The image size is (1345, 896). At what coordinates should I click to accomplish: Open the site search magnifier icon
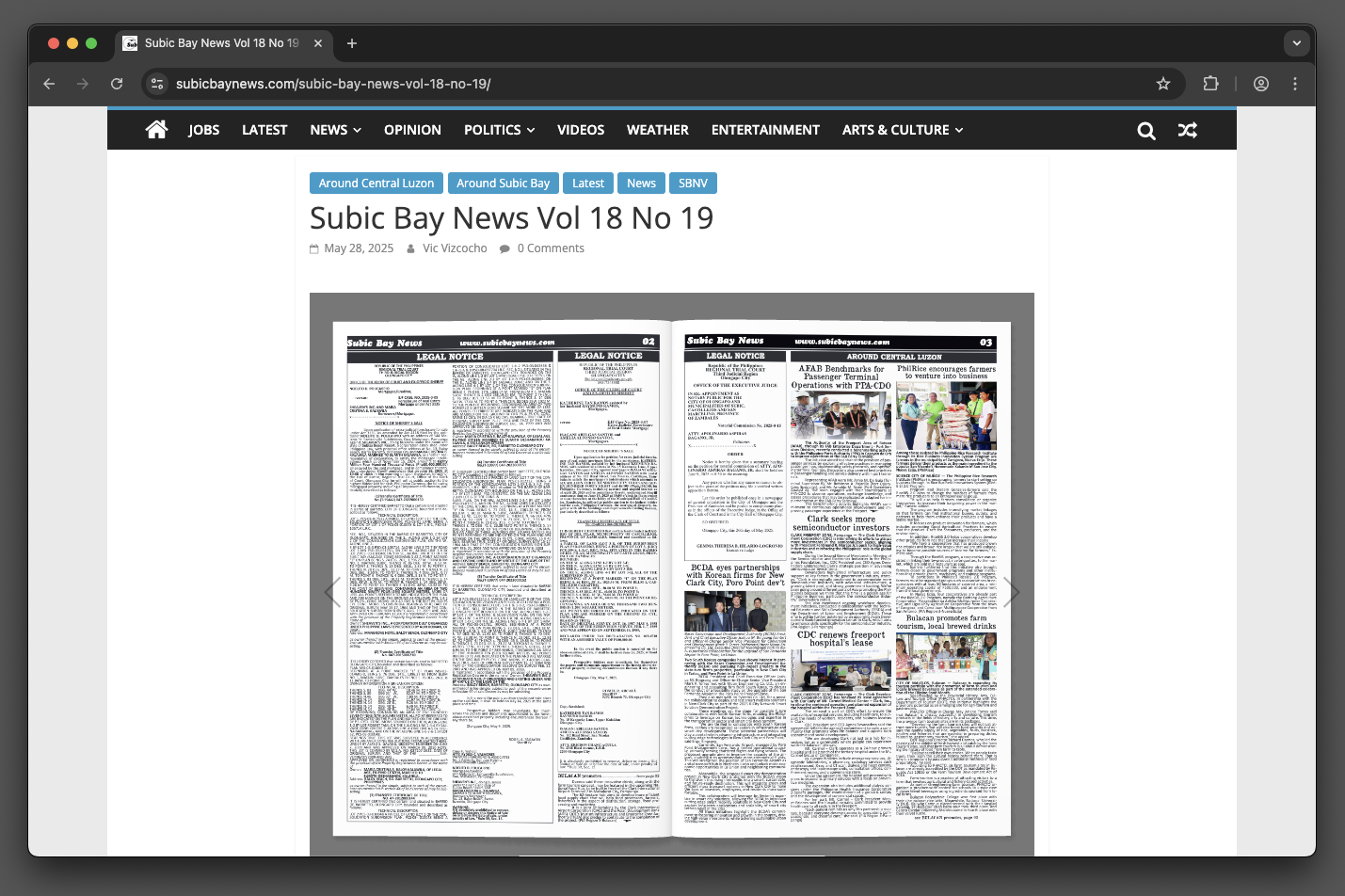coord(1146,131)
